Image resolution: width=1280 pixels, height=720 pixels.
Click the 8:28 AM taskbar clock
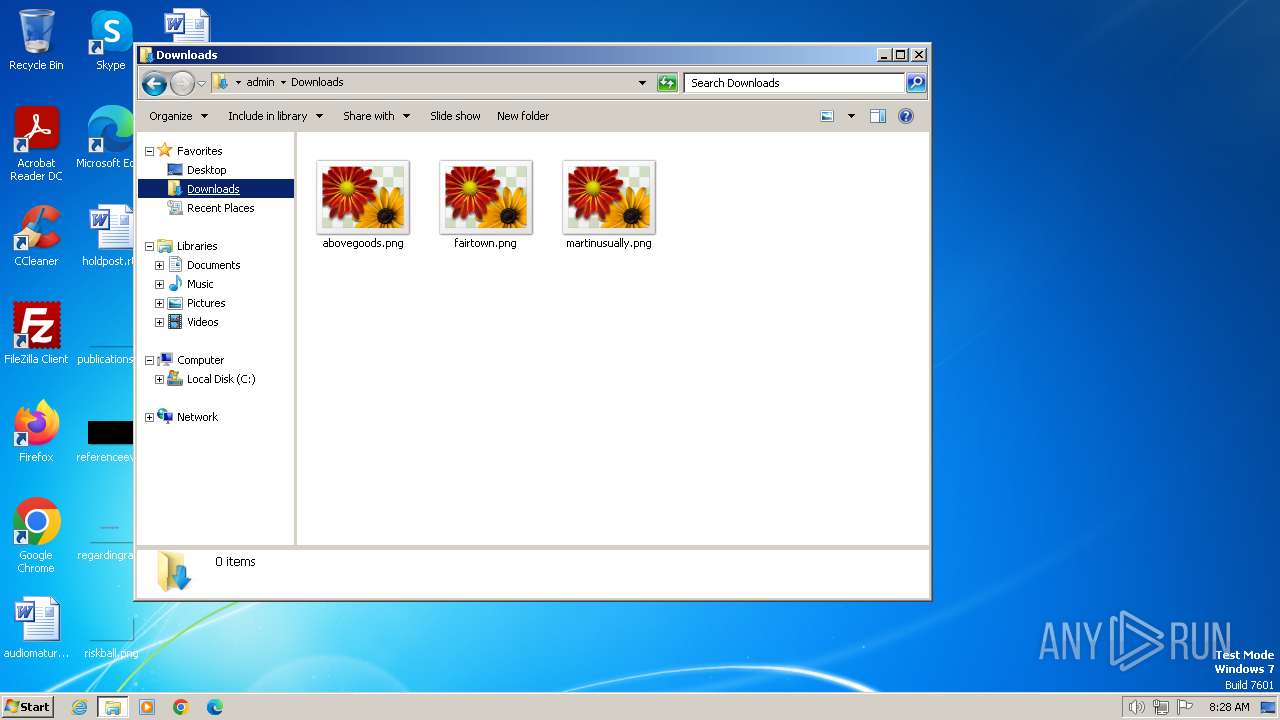pos(1229,707)
